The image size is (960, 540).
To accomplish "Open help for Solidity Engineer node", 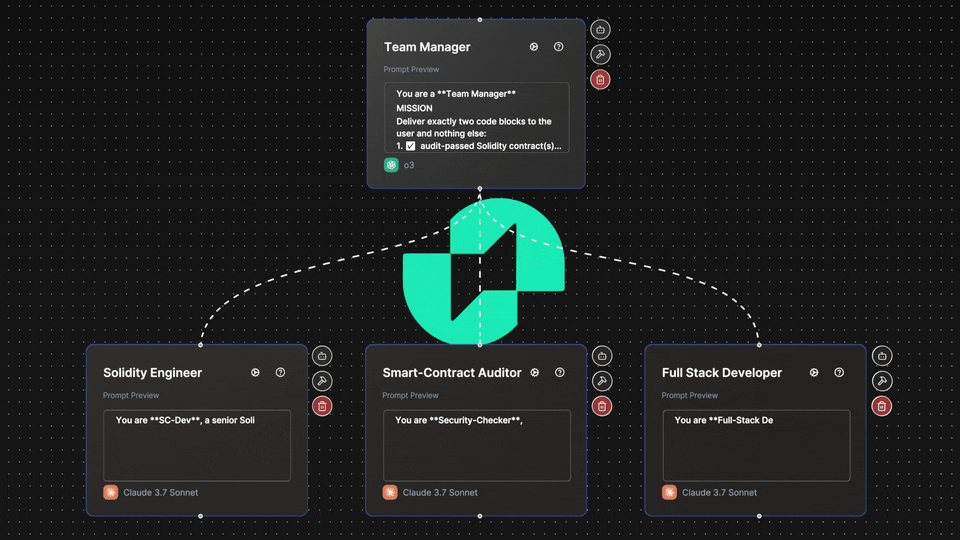I will [x=280, y=372].
